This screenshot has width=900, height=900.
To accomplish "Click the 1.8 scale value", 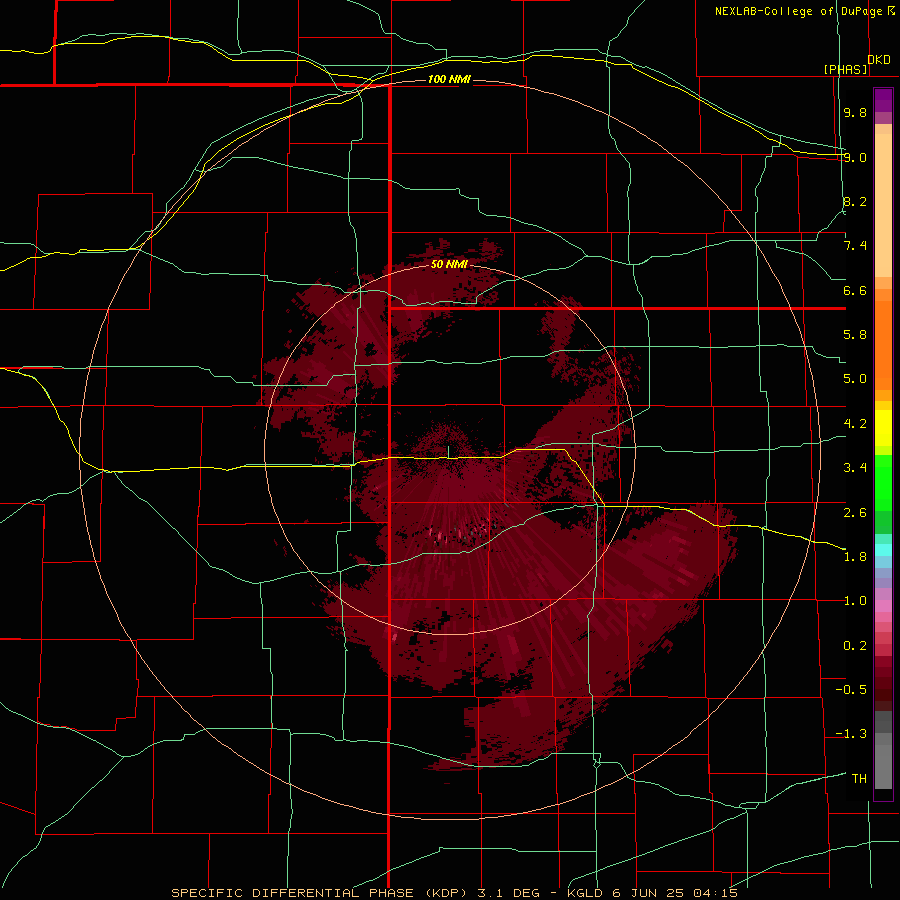I will pos(855,556).
